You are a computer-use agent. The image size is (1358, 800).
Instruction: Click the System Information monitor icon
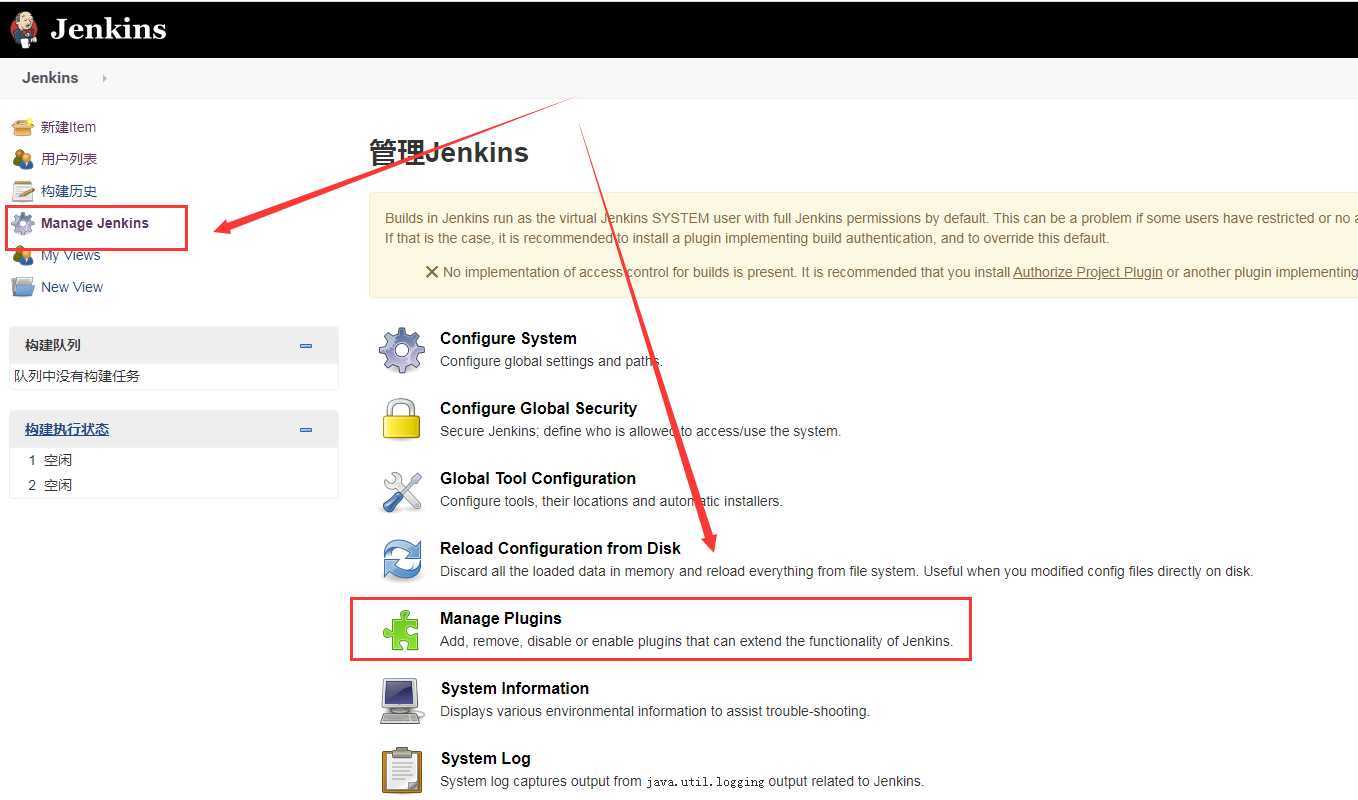402,700
